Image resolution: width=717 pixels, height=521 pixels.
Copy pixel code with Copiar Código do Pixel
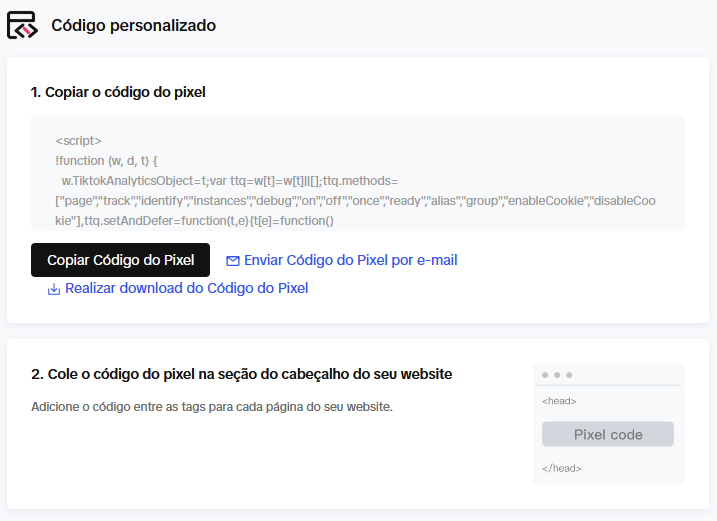120,260
